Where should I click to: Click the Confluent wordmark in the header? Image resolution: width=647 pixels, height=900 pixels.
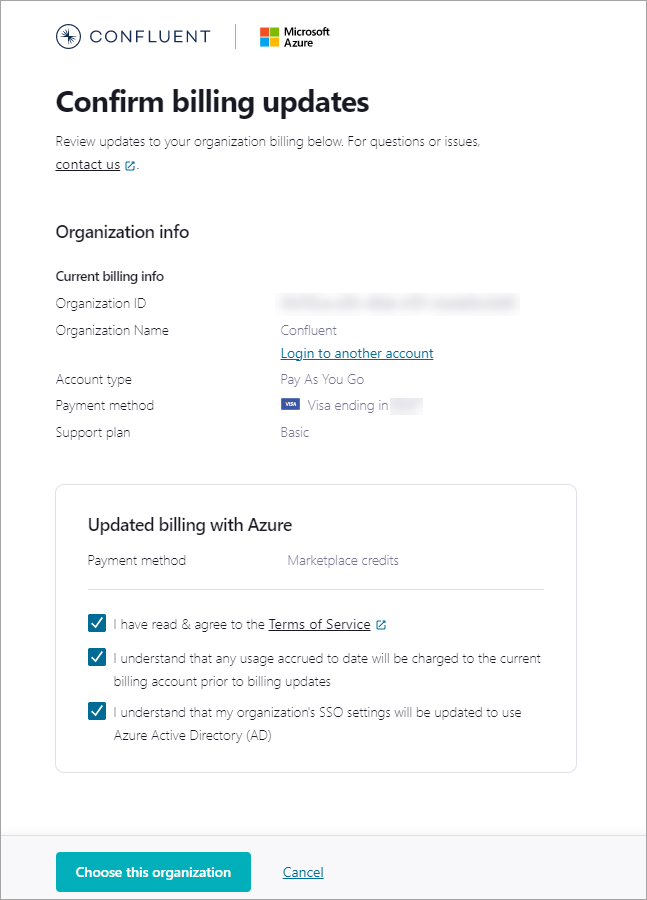coord(150,36)
